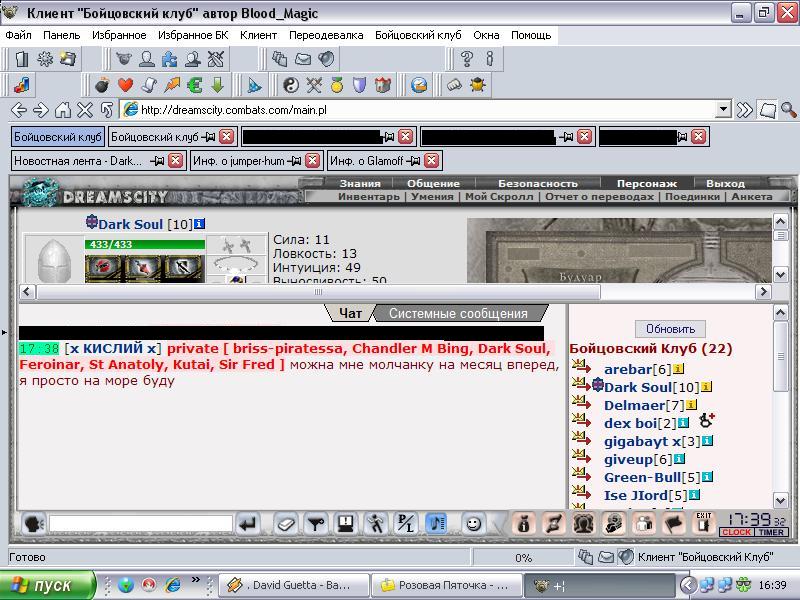Screen dimensions: 800x600
Task: Open the Избранное БК menu
Action: (x=193, y=35)
